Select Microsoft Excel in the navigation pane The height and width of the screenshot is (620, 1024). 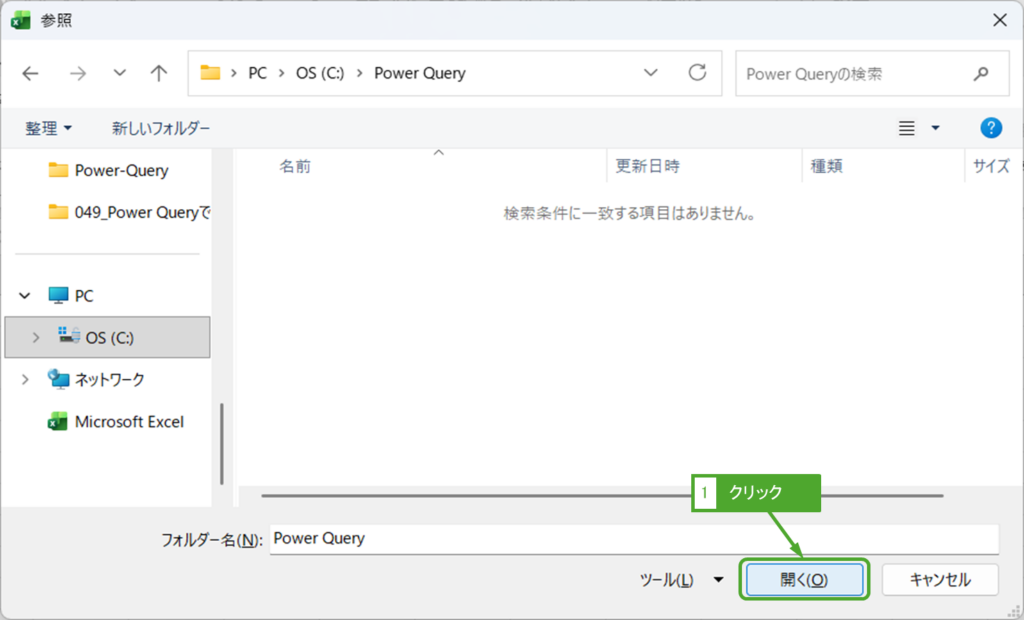129,422
